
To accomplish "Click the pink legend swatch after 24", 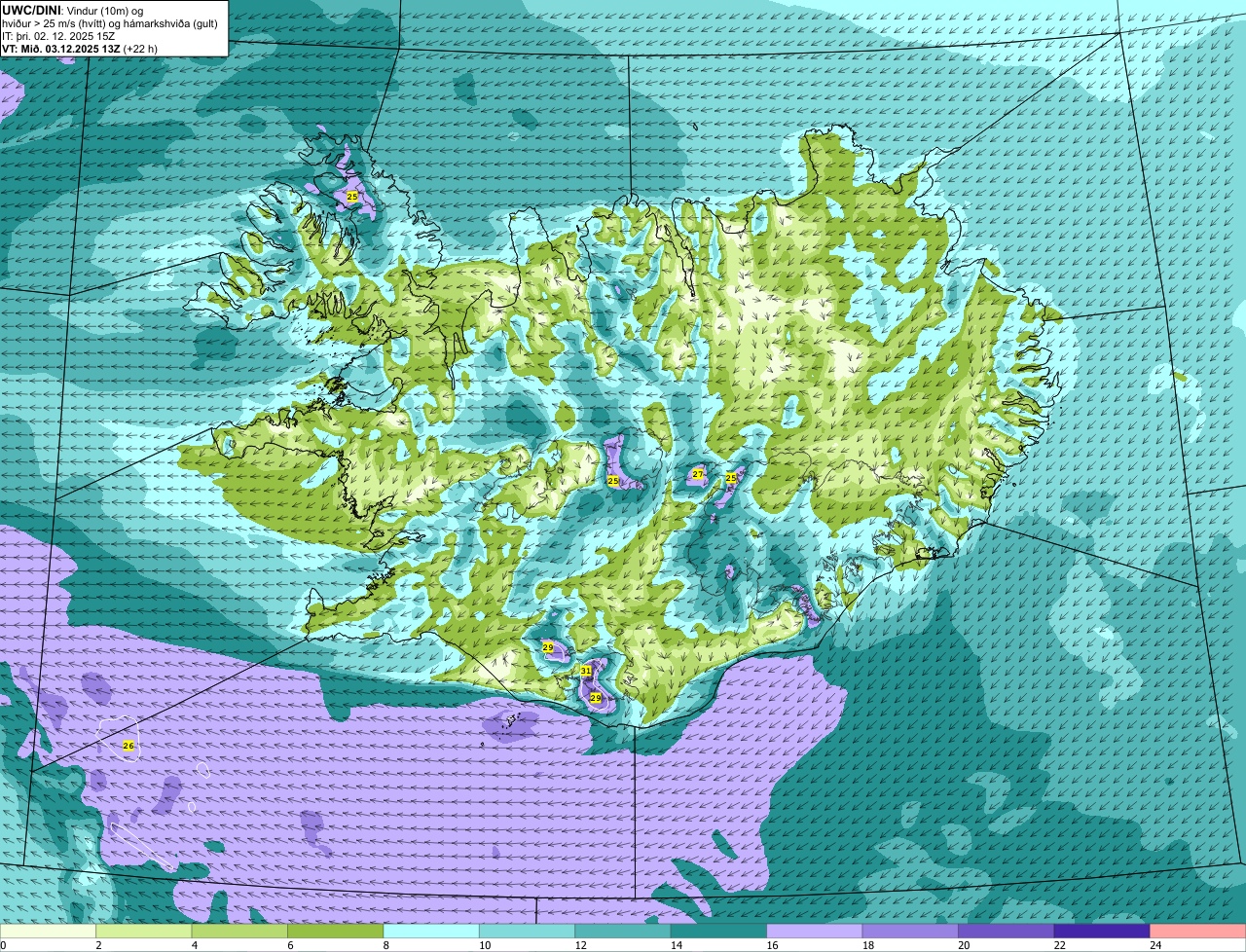I will point(1198,932).
